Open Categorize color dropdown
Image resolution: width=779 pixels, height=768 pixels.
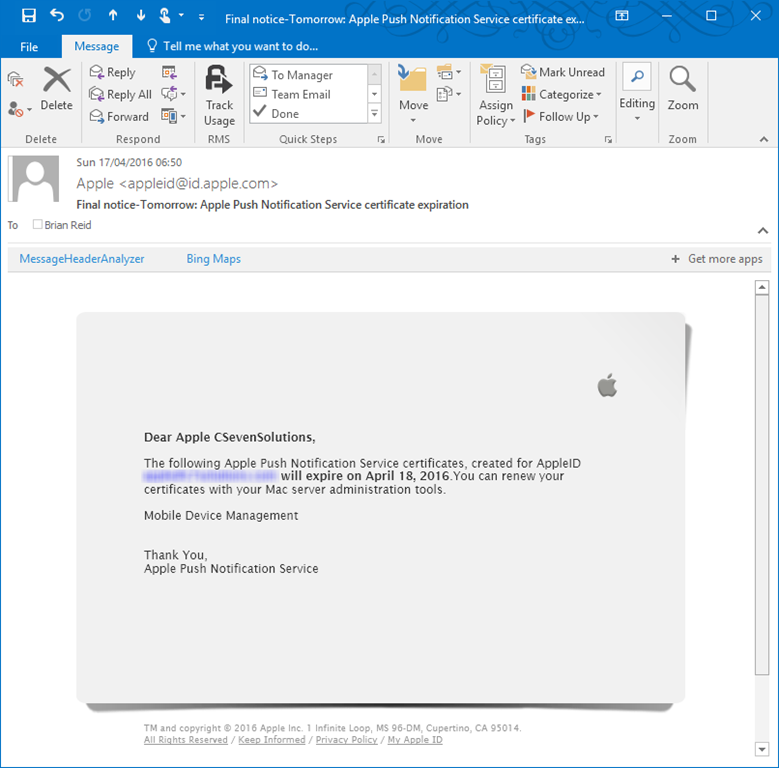pyautogui.click(x=562, y=94)
